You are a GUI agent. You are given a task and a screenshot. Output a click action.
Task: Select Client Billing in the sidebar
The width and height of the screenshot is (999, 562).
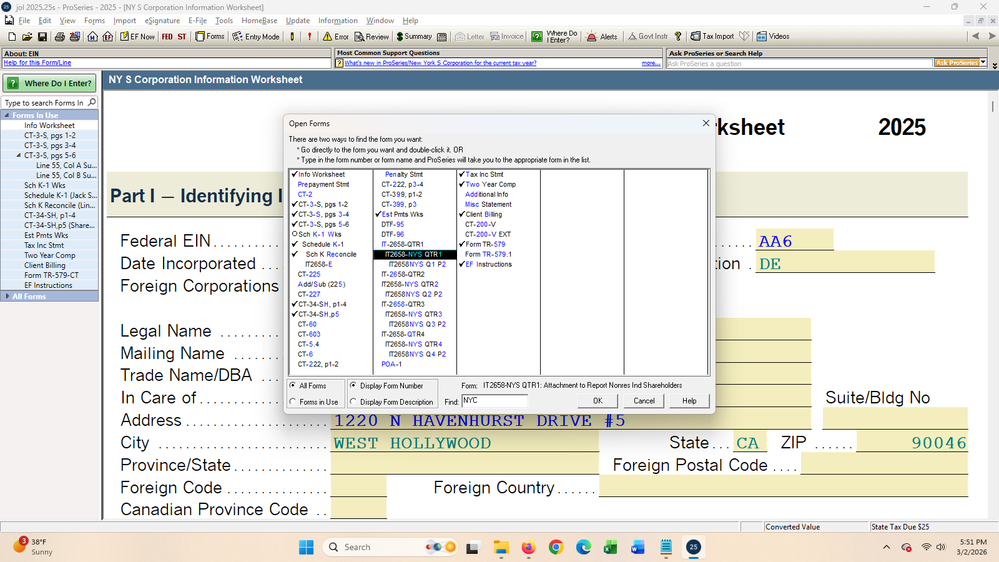(x=45, y=266)
